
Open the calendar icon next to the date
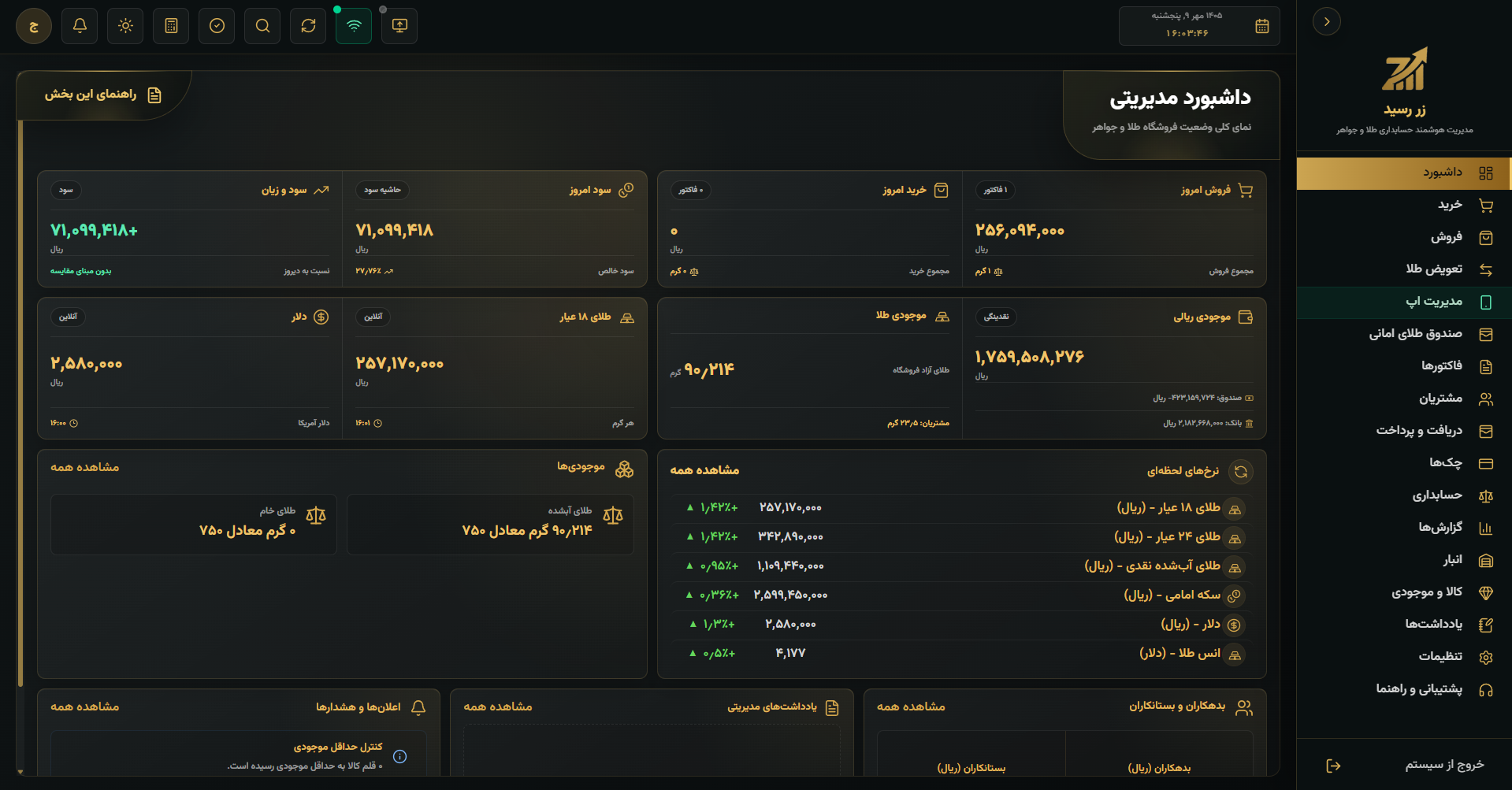pyautogui.click(x=1261, y=26)
